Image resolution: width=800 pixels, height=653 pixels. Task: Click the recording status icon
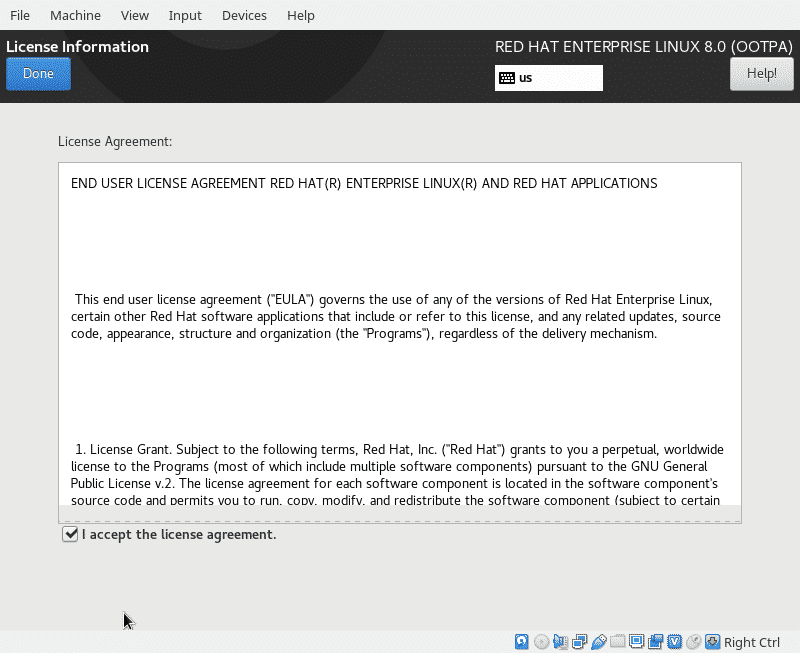656,641
